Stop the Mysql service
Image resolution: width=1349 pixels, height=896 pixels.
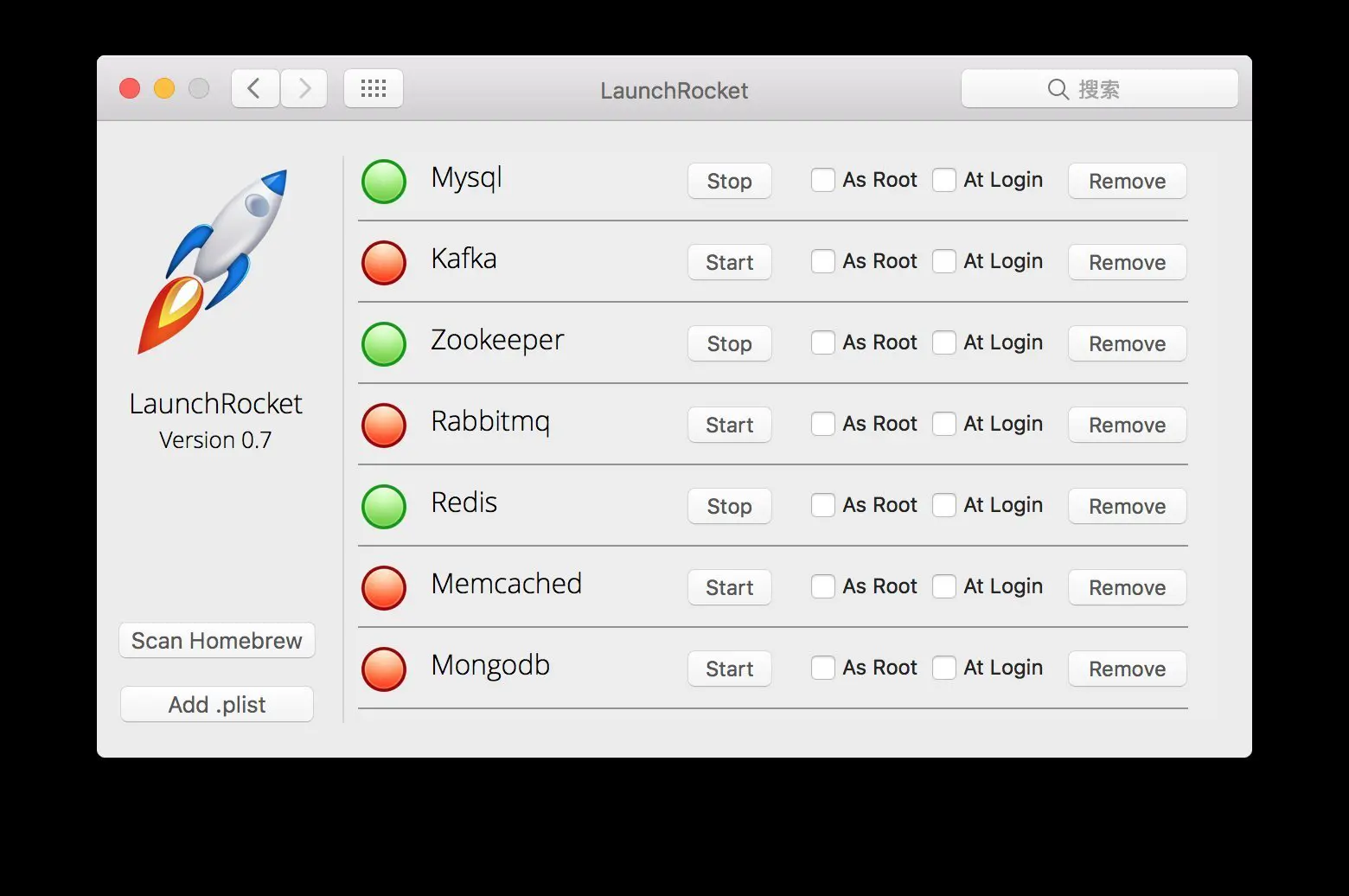click(x=729, y=182)
